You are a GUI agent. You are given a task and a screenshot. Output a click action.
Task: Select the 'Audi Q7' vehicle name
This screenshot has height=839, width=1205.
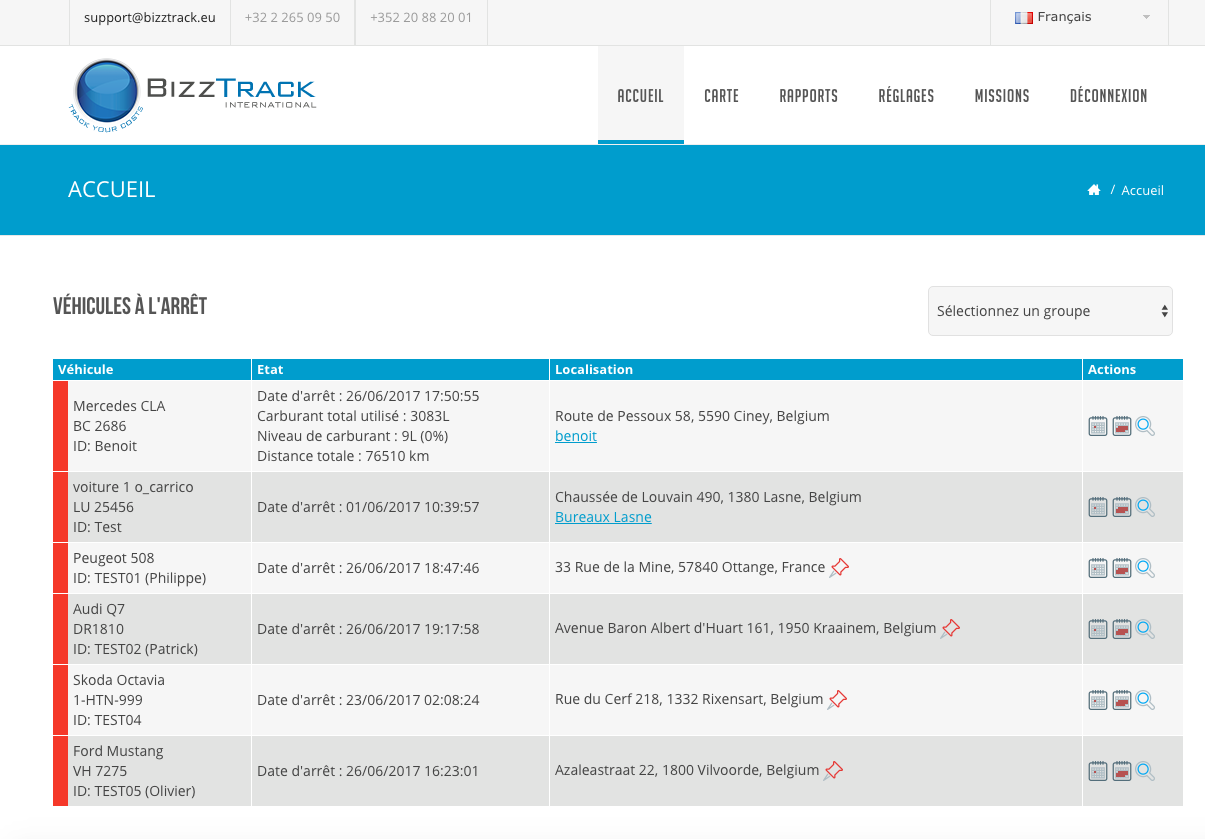tap(99, 609)
